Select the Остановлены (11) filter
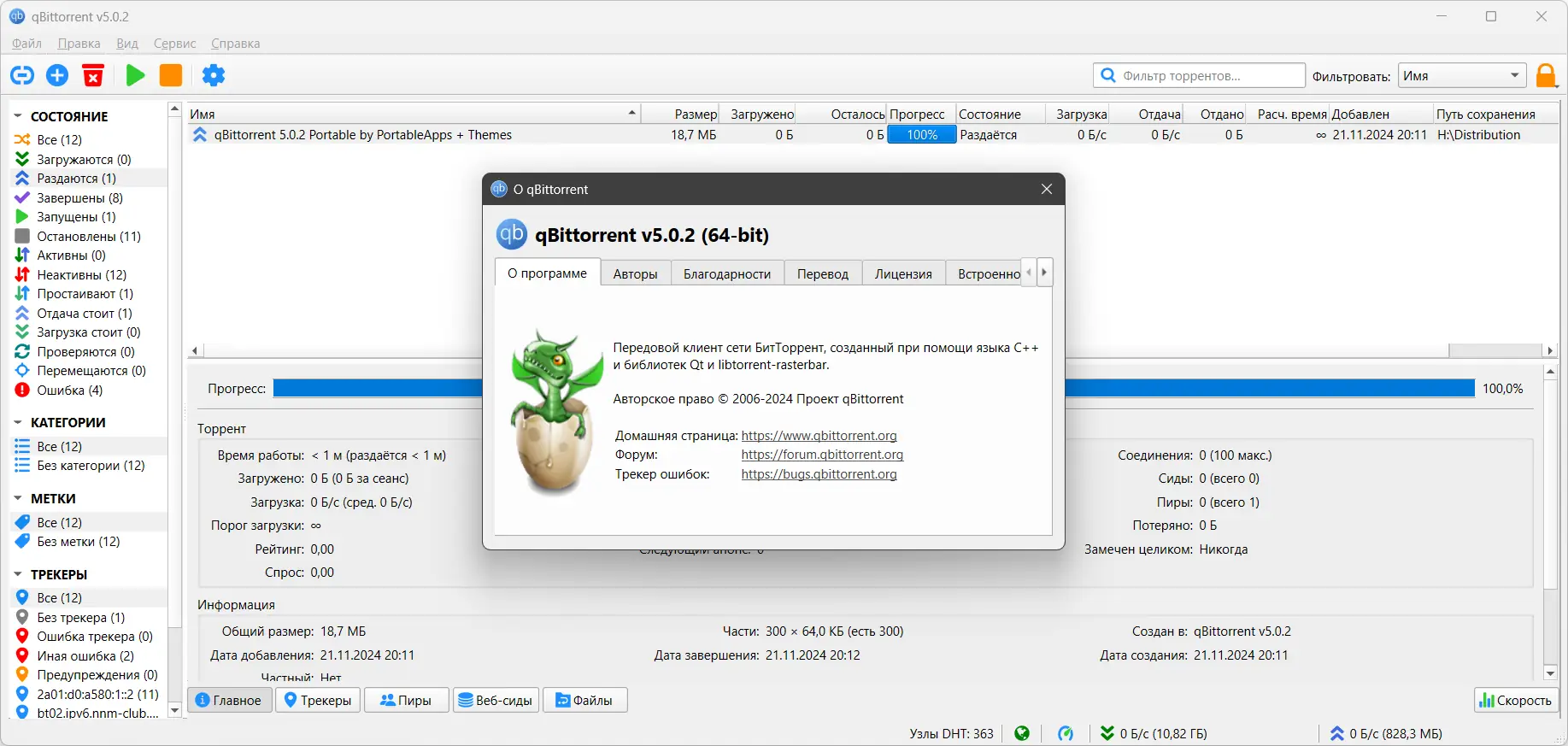This screenshot has height=746, width=1568. pos(89,236)
